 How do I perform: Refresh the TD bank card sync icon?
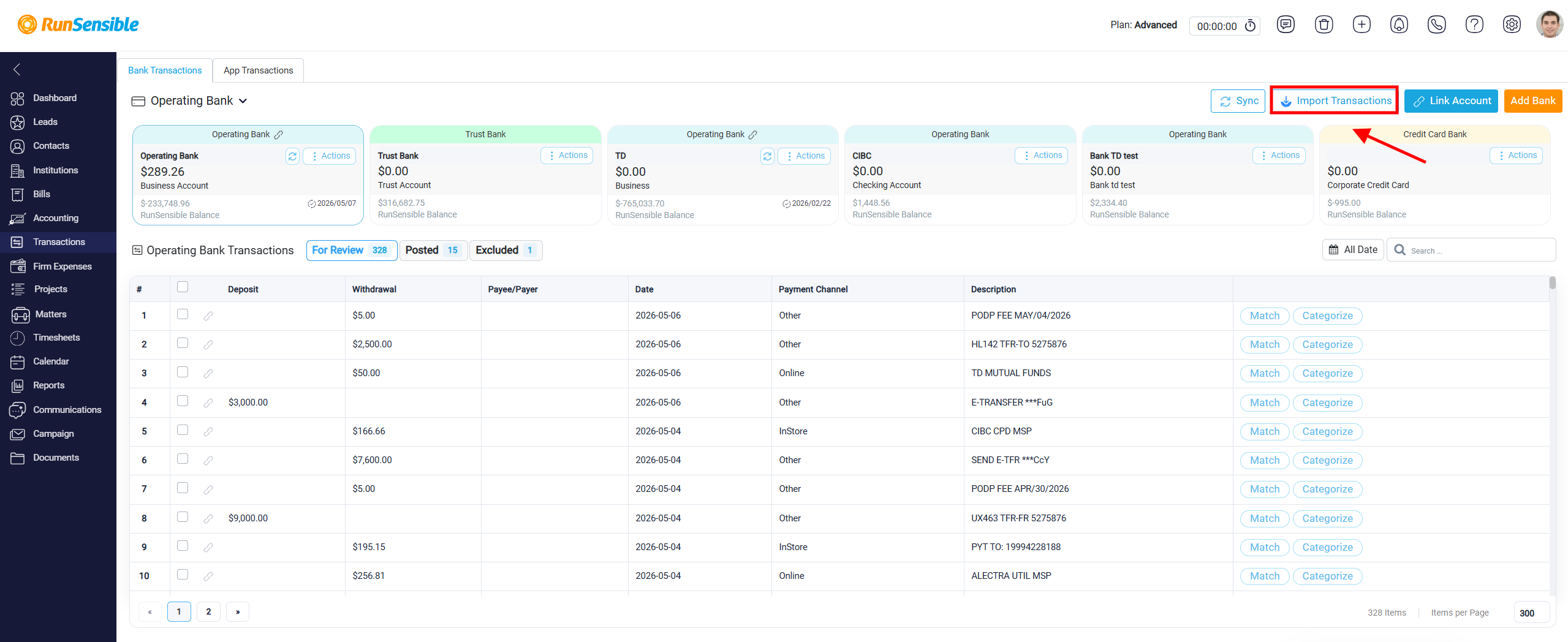click(x=767, y=156)
